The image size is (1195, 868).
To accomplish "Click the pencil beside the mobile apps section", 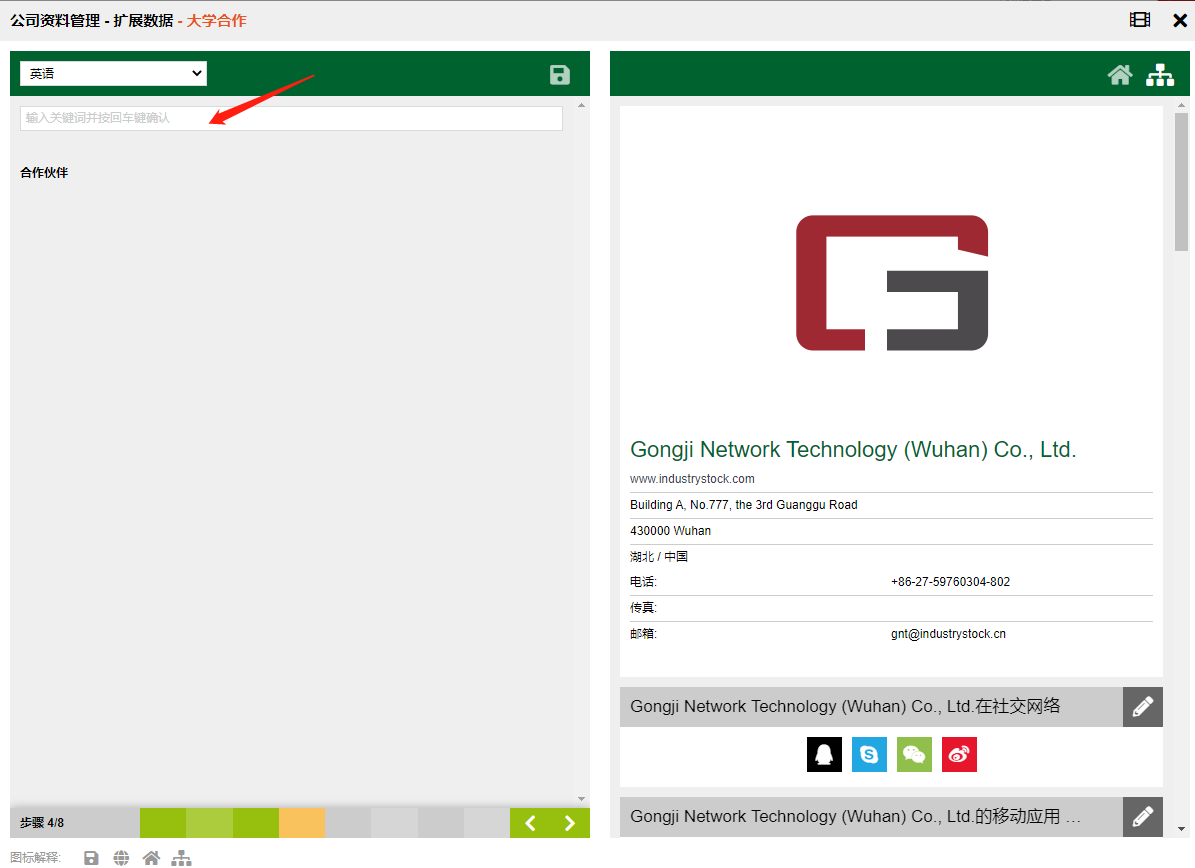I will click(1142, 817).
